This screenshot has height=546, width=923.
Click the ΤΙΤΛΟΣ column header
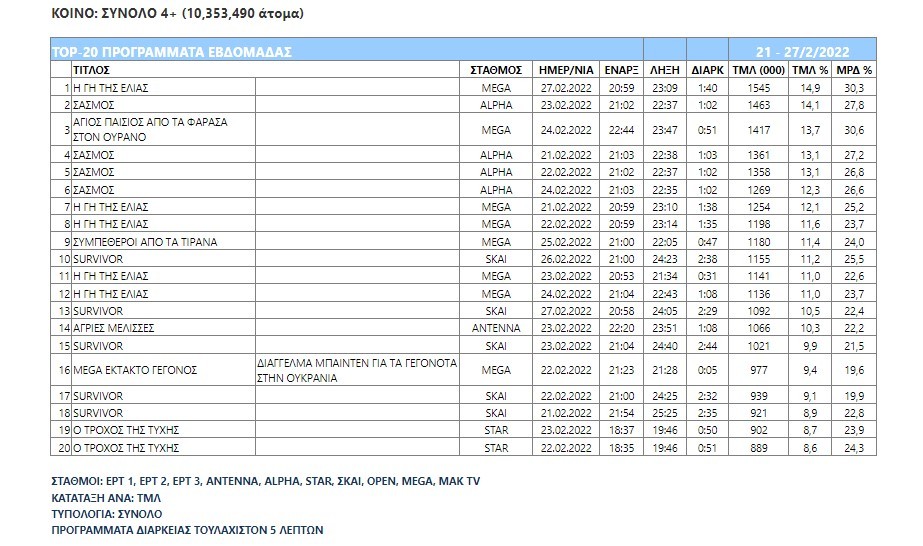tap(91, 70)
